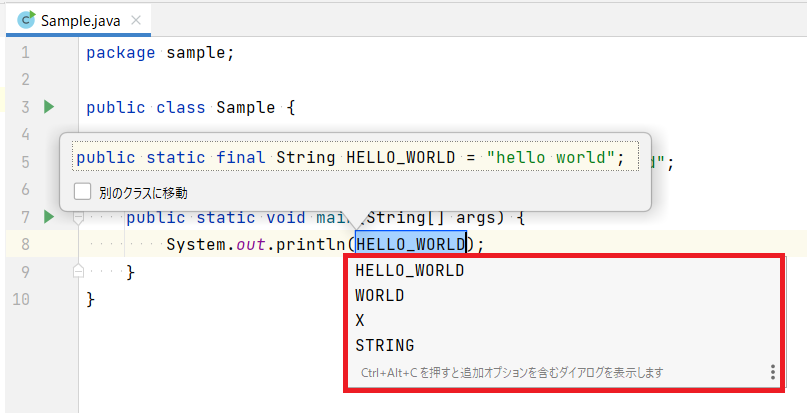Click the "hello world" string literal in the popup
The height and width of the screenshot is (413, 807).
pos(551,157)
